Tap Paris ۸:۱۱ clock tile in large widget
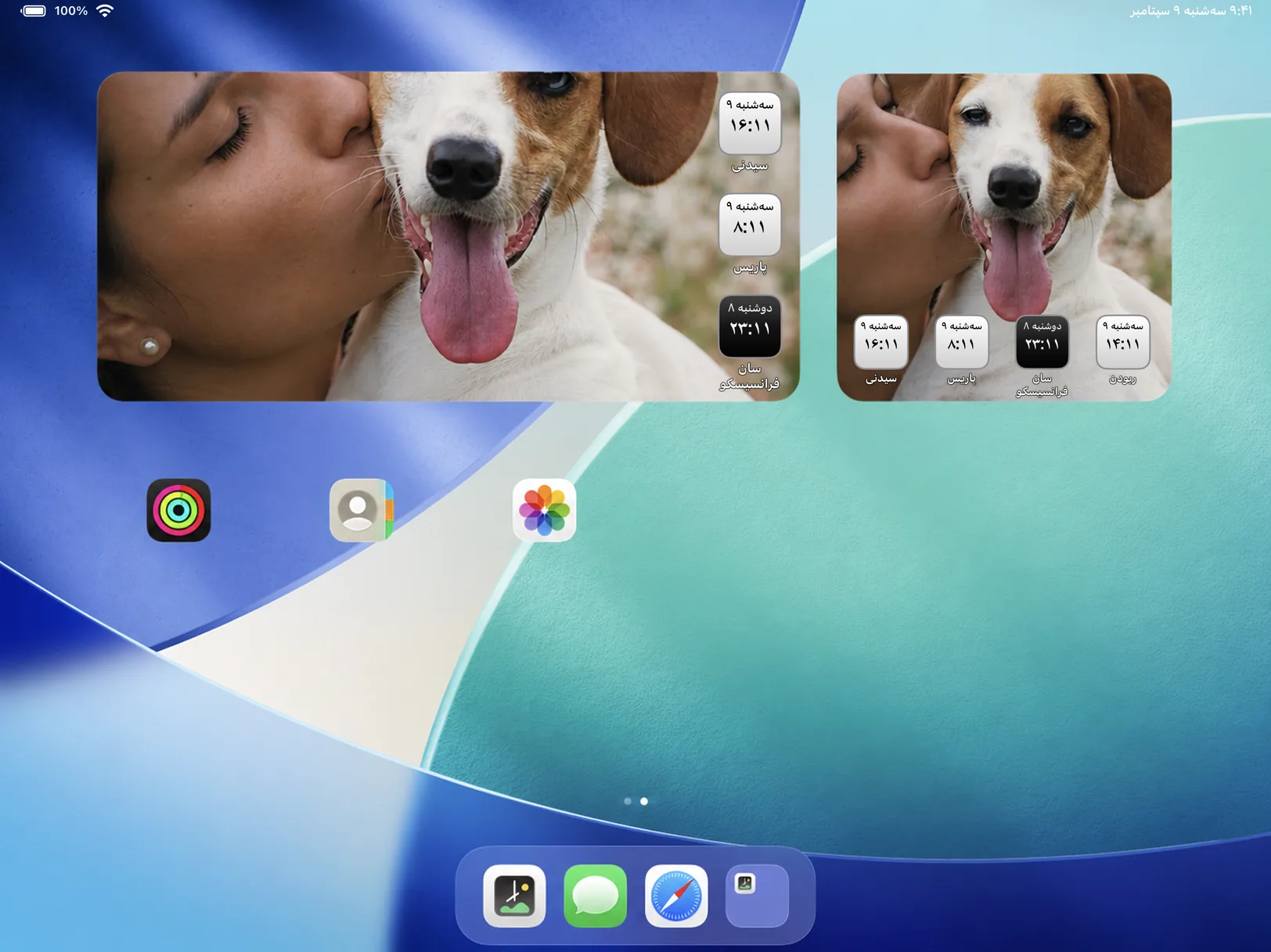 click(x=750, y=225)
